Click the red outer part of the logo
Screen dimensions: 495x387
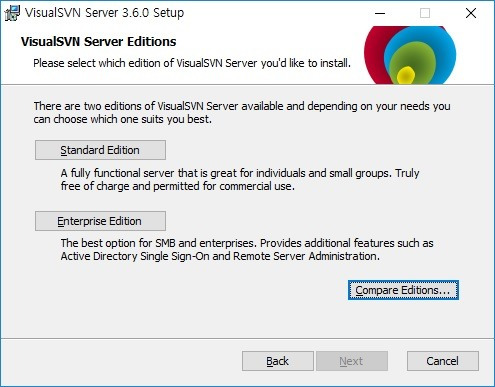point(375,55)
